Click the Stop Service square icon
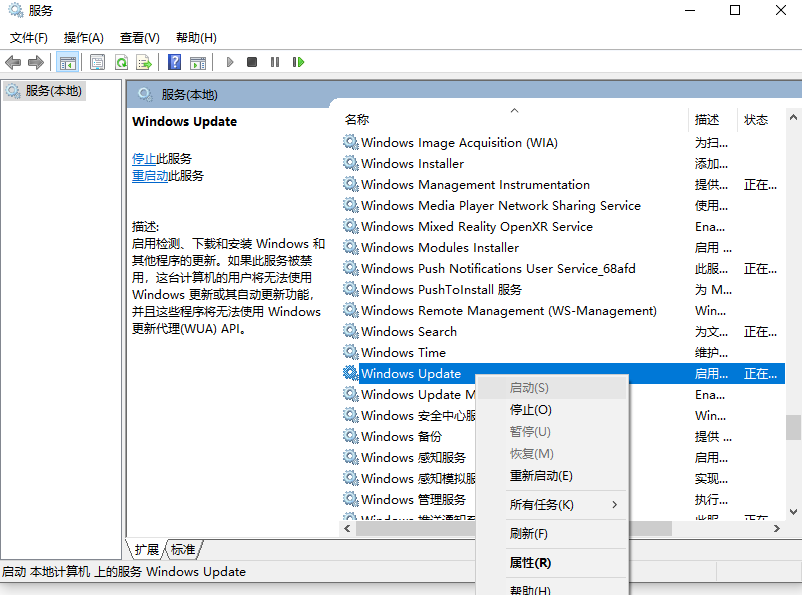The image size is (802, 595). click(x=252, y=62)
